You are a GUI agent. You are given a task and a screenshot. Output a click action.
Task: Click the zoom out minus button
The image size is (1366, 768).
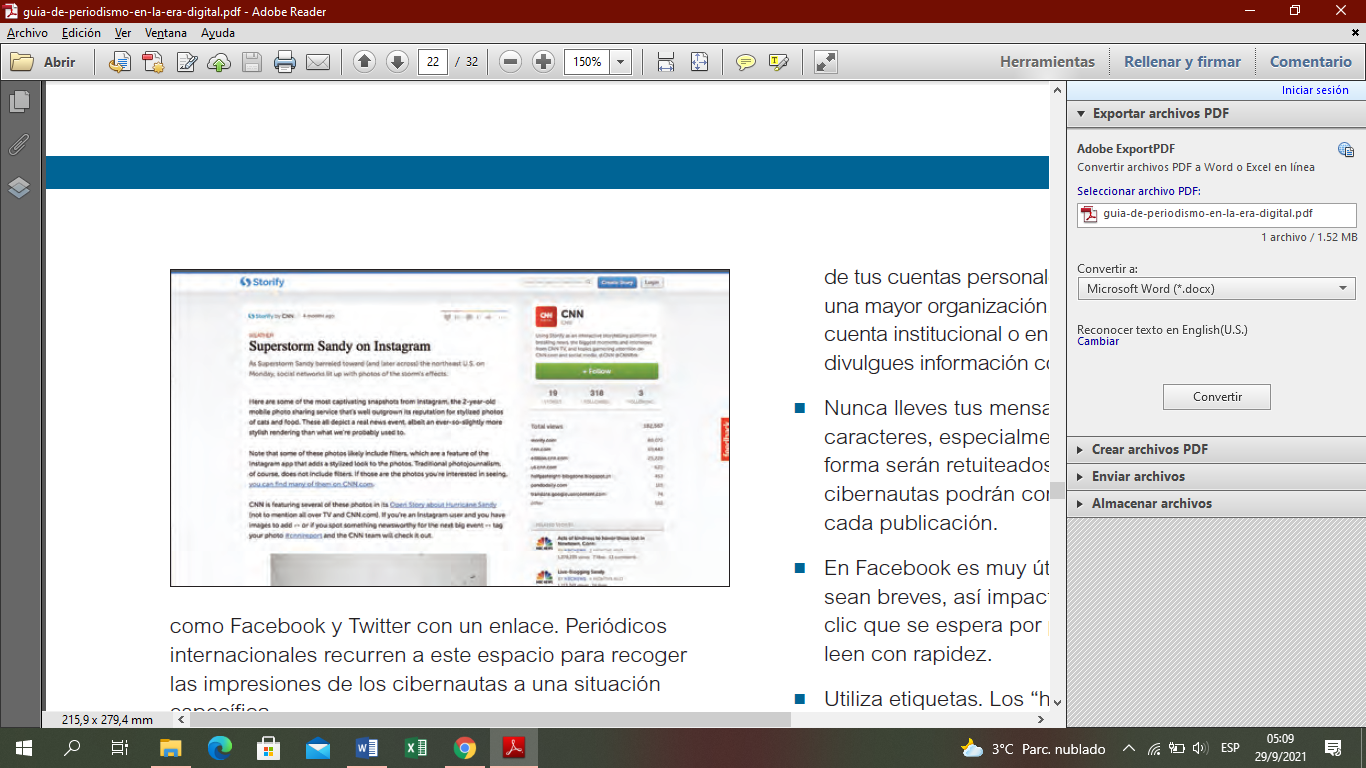[x=511, y=62]
